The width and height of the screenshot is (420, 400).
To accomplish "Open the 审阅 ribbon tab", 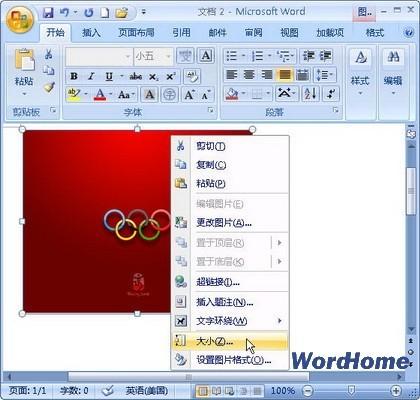I will coord(253,33).
